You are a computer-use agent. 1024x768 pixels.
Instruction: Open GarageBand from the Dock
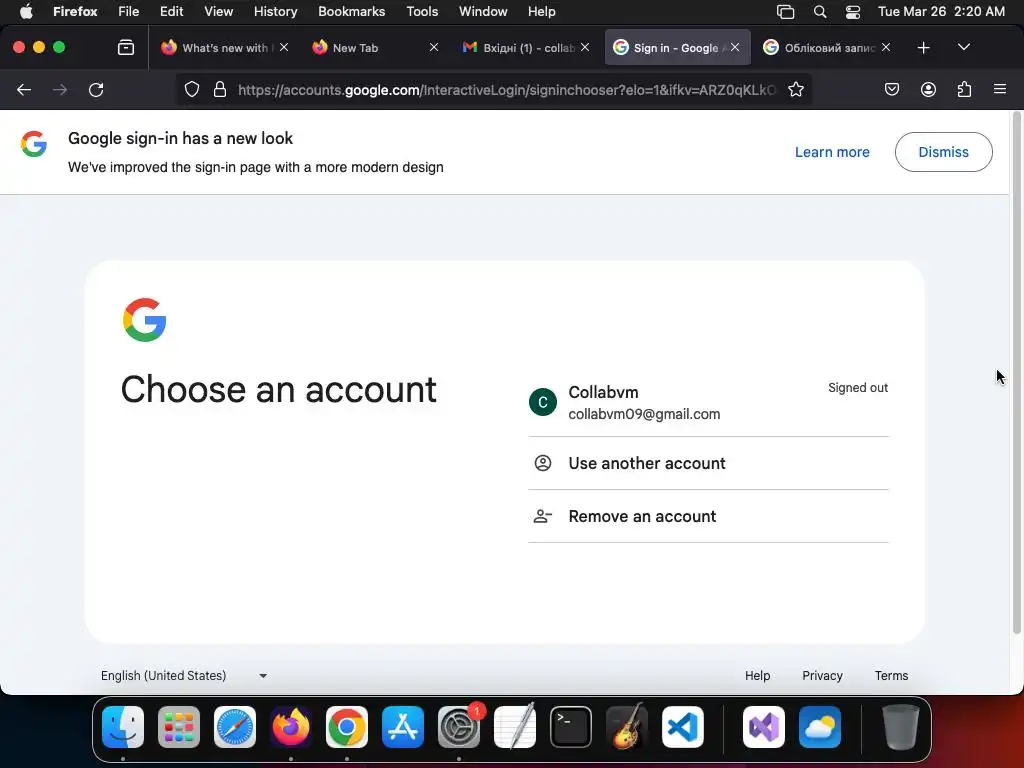click(627, 727)
